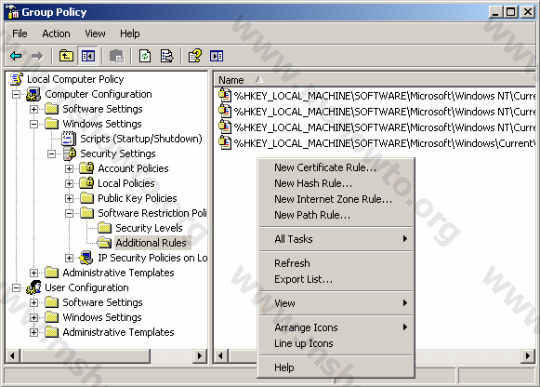Screen dimensions: 540x387
Task: Select Export List in the context menu
Action: tap(336, 279)
